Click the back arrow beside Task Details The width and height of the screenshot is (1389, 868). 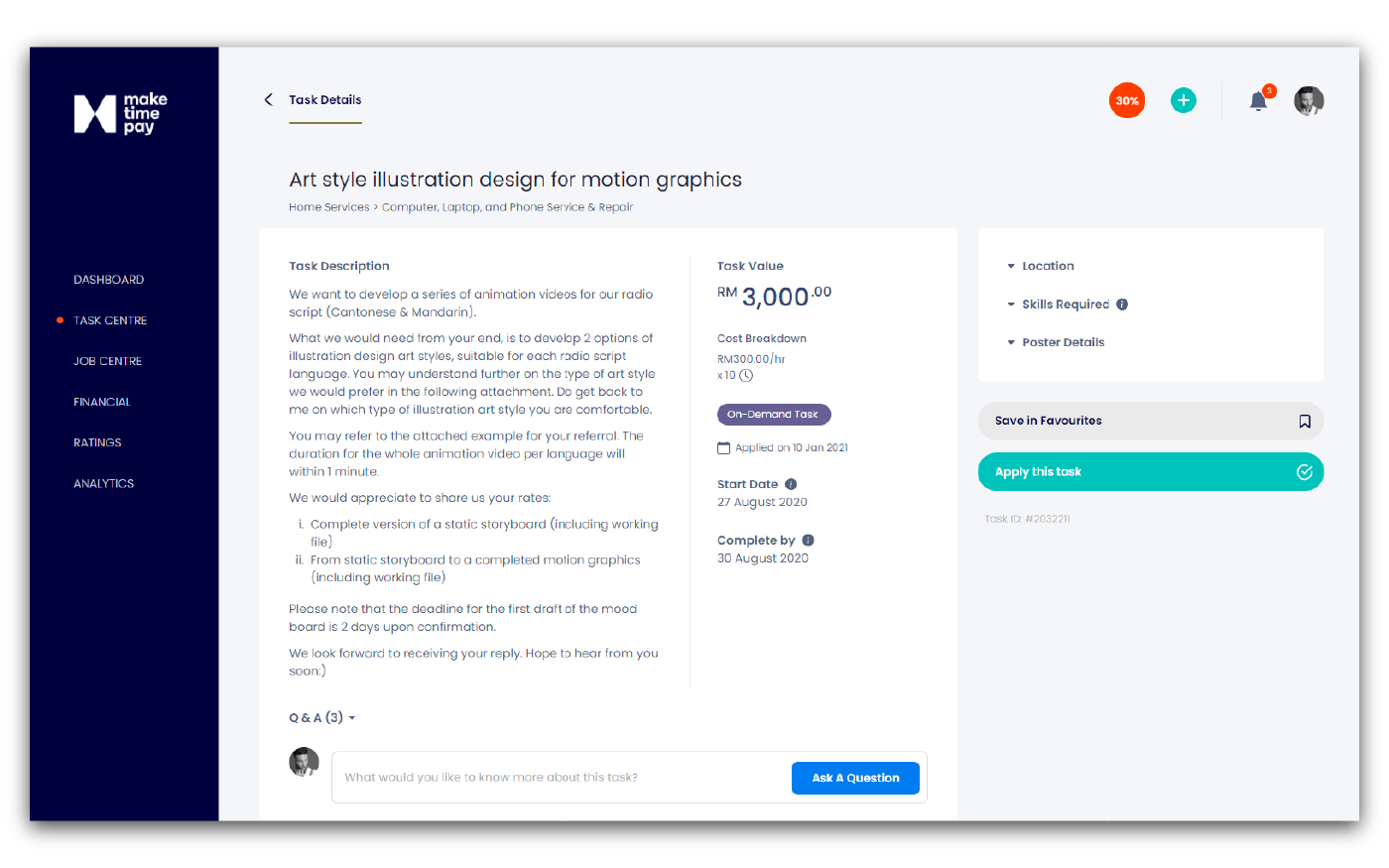(268, 99)
